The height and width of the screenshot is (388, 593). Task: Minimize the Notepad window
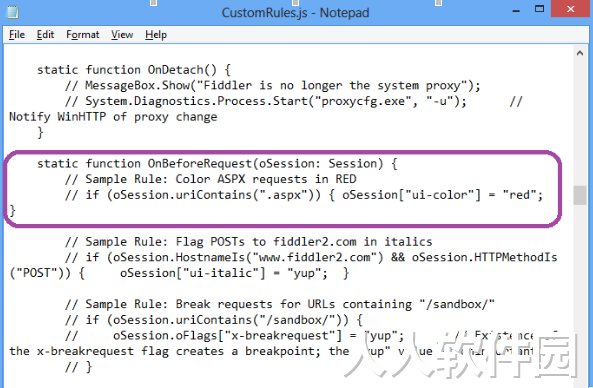click(x=516, y=10)
